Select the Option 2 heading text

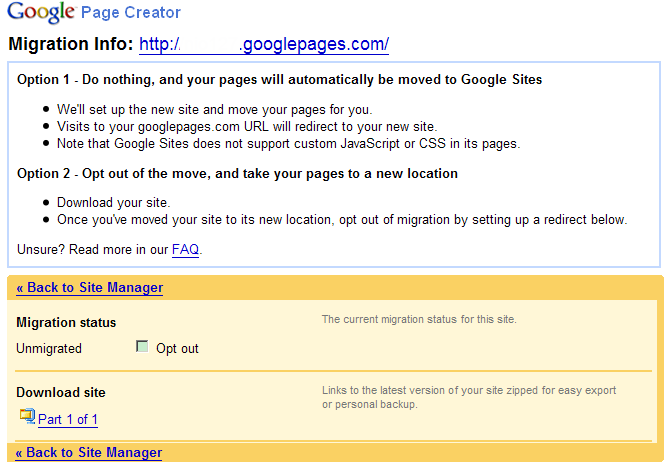(x=237, y=173)
